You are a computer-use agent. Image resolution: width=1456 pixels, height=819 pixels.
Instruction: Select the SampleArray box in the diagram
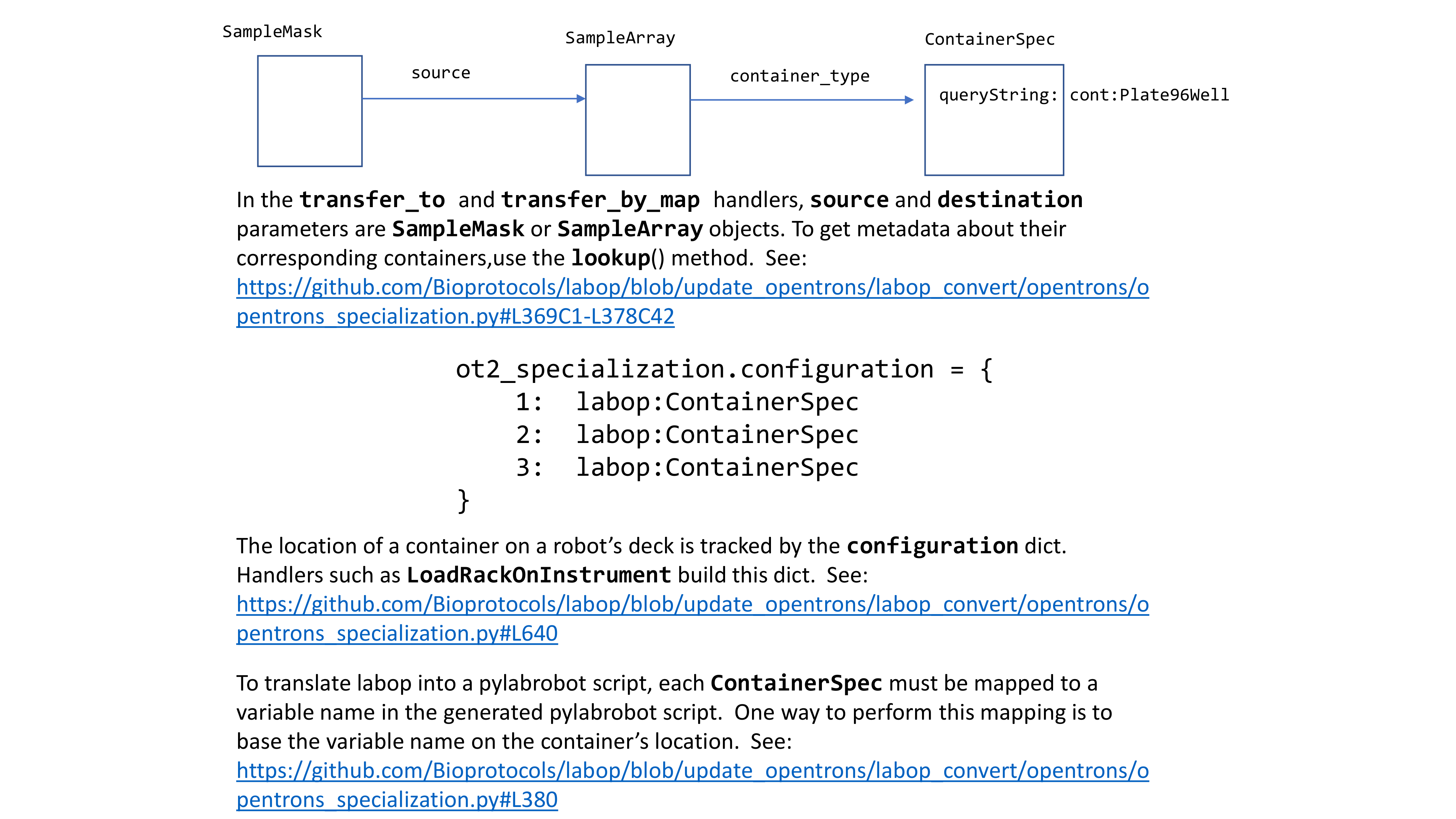pos(638,120)
